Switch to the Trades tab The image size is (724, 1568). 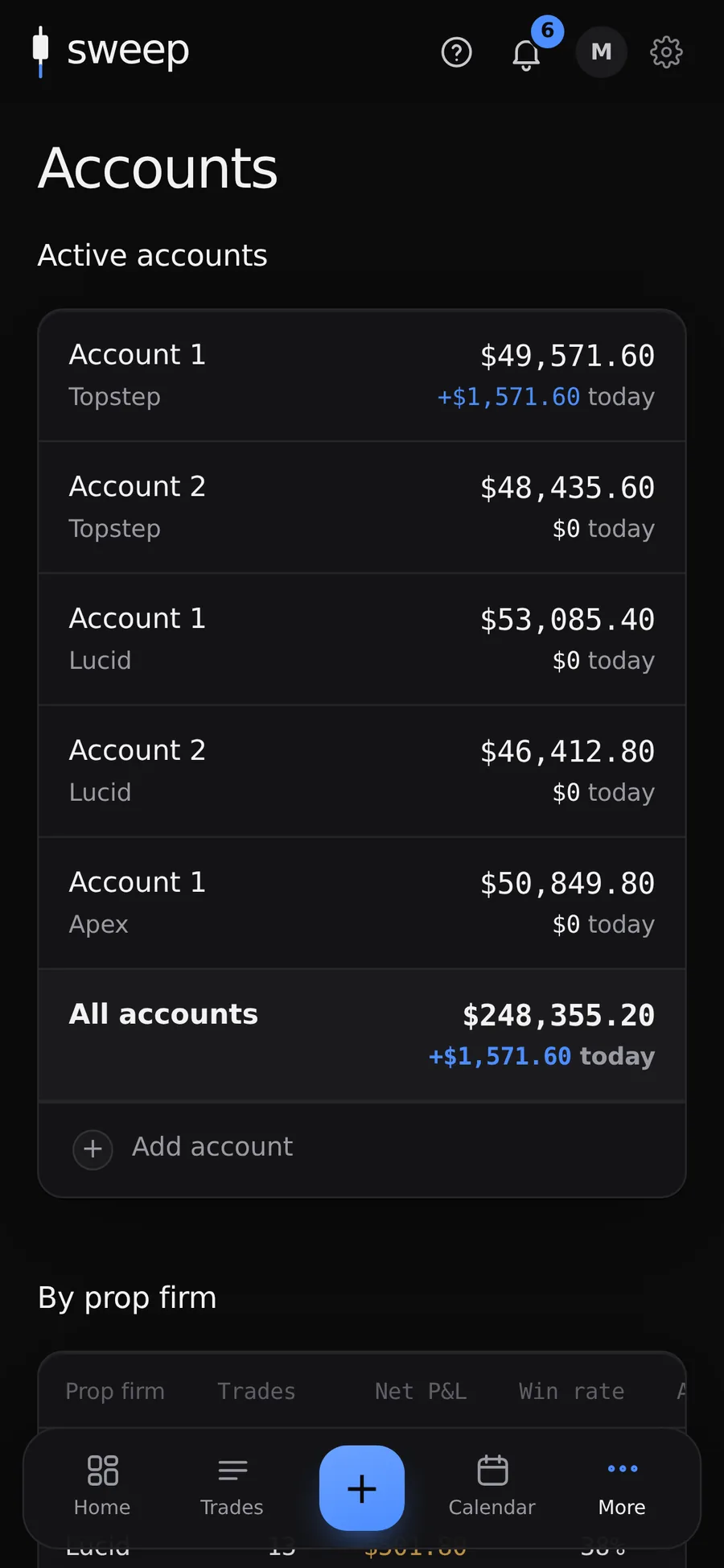[x=232, y=1486]
